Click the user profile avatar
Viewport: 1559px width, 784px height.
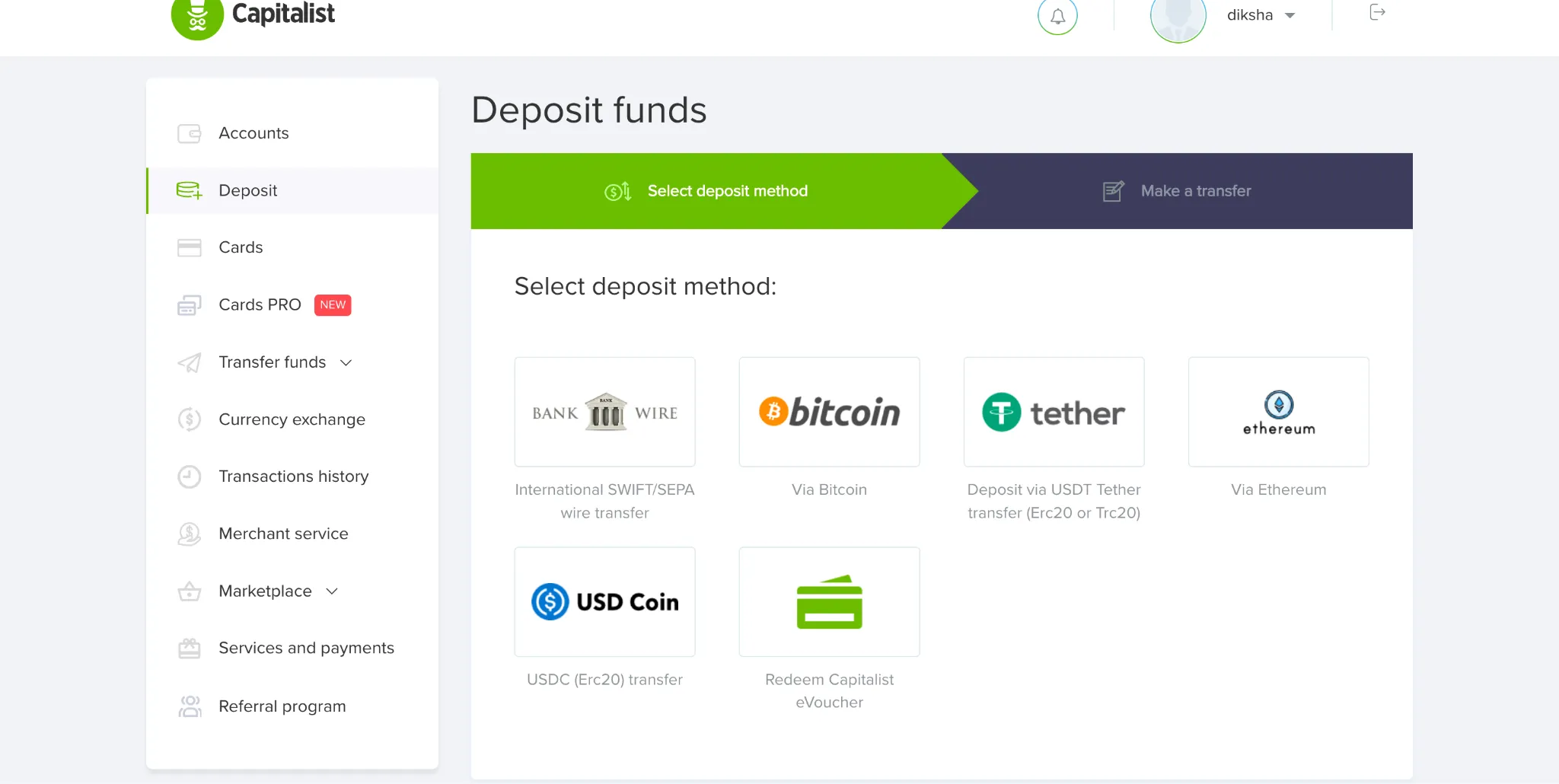coord(1178,18)
